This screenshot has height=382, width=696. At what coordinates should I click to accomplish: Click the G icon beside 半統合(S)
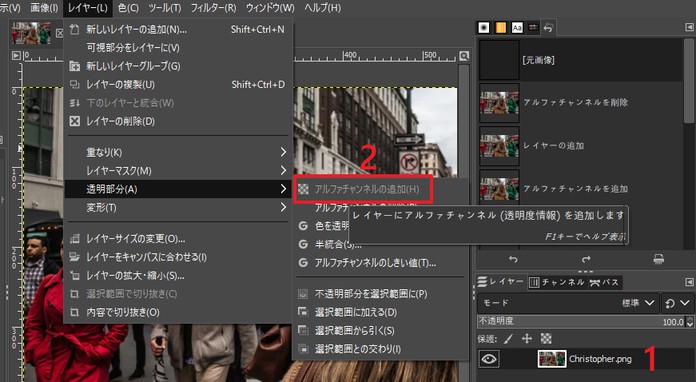(303, 244)
